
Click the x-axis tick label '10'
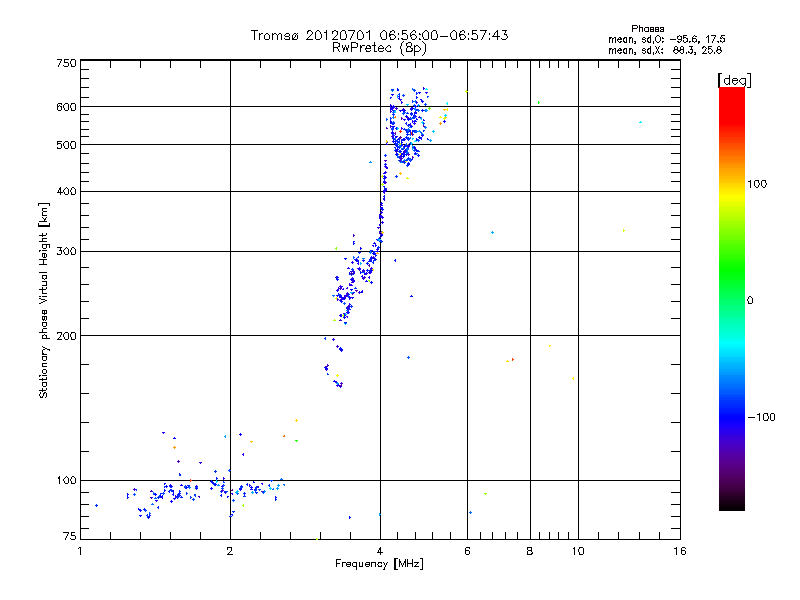click(x=578, y=551)
